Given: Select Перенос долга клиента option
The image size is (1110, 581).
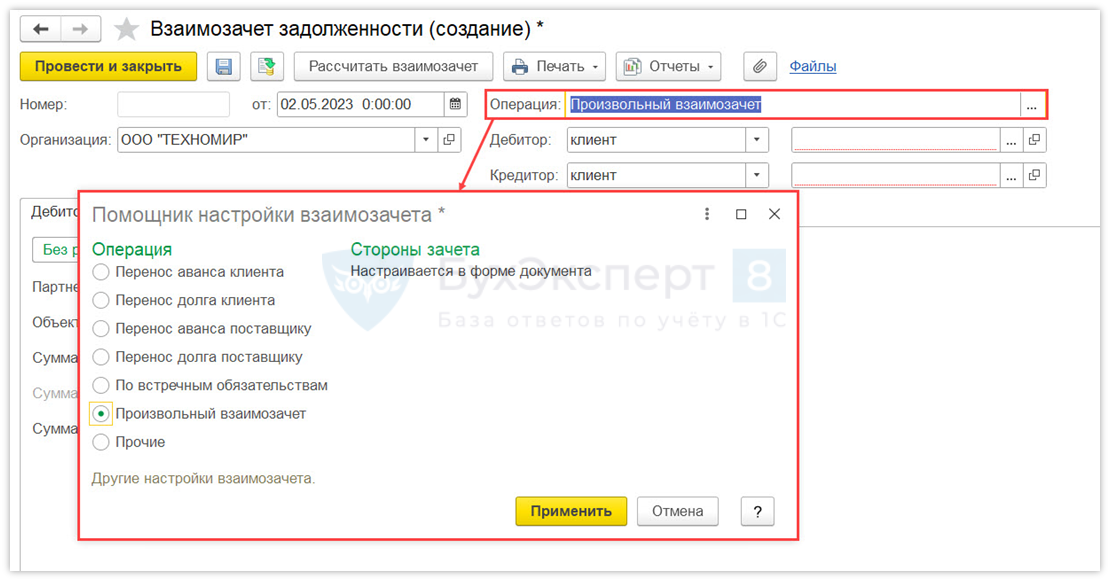Looking at the screenshot, I should [x=183, y=300].
